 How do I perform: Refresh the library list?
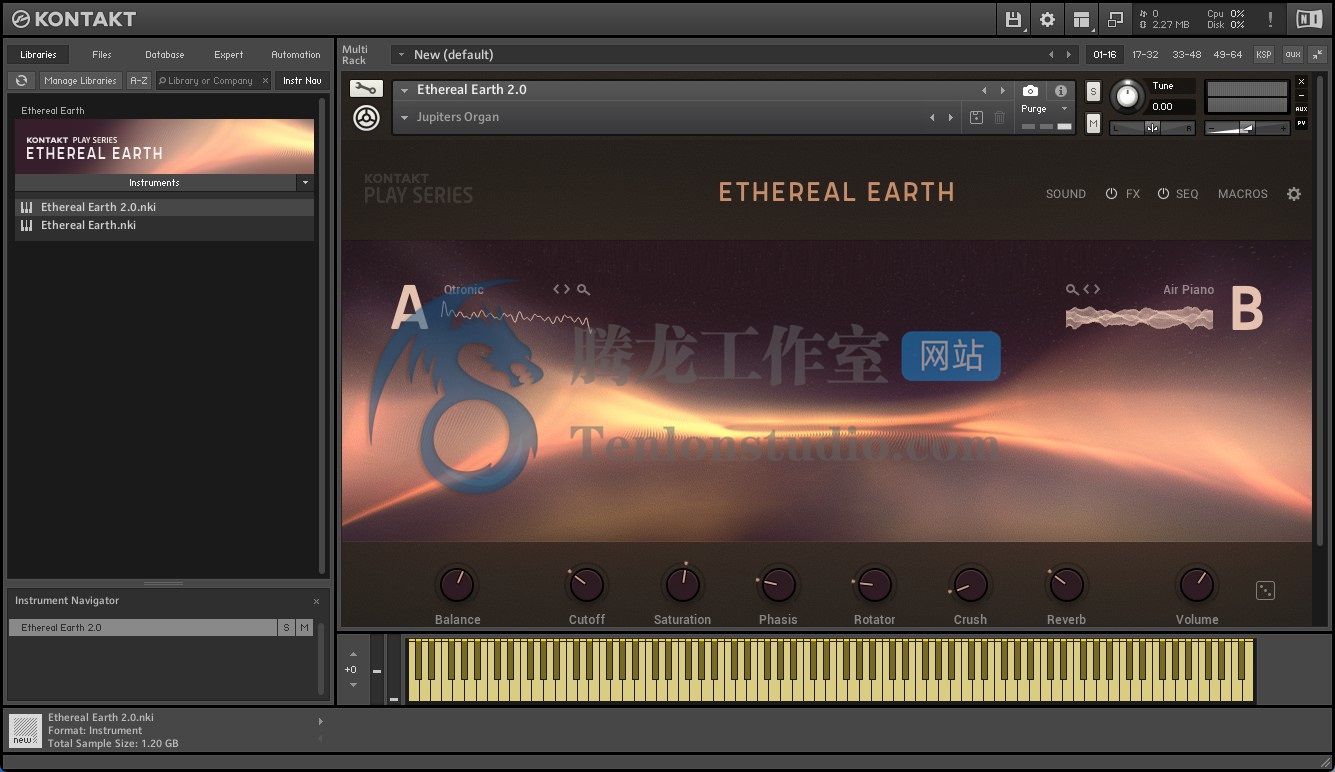pyautogui.click(x=21, y=81)
